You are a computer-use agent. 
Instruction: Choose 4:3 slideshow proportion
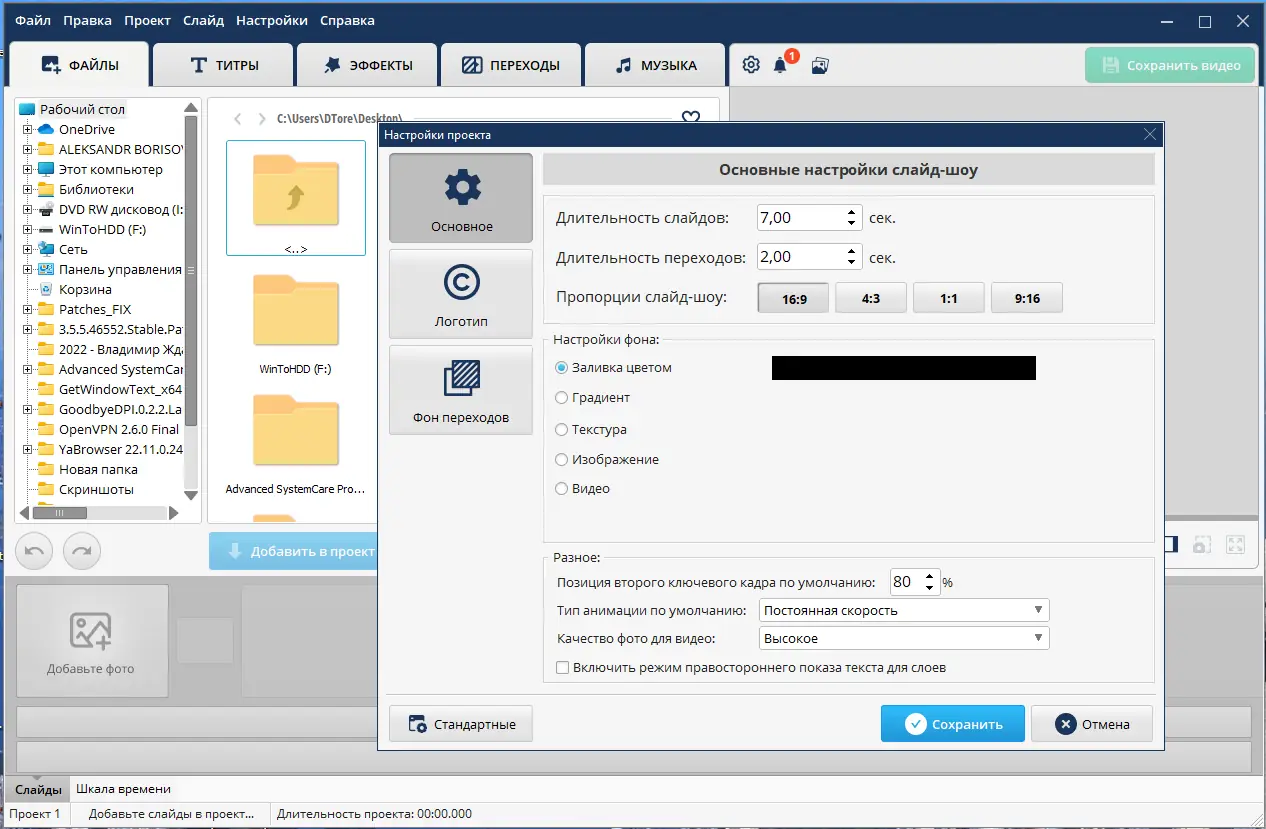(871, 298)
